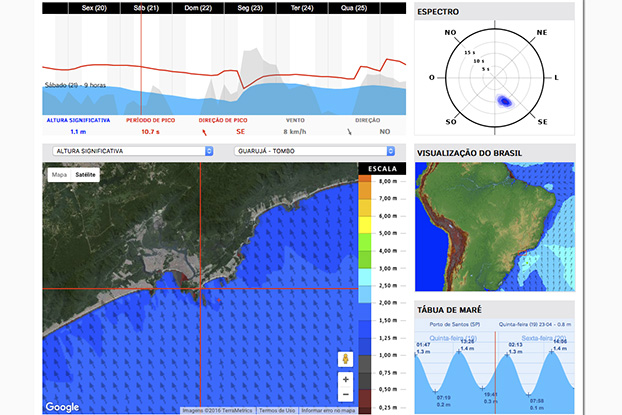This screenshot has width=622, height=415.
Task: Open Street View pegman on map
Action: pos(346,359)
